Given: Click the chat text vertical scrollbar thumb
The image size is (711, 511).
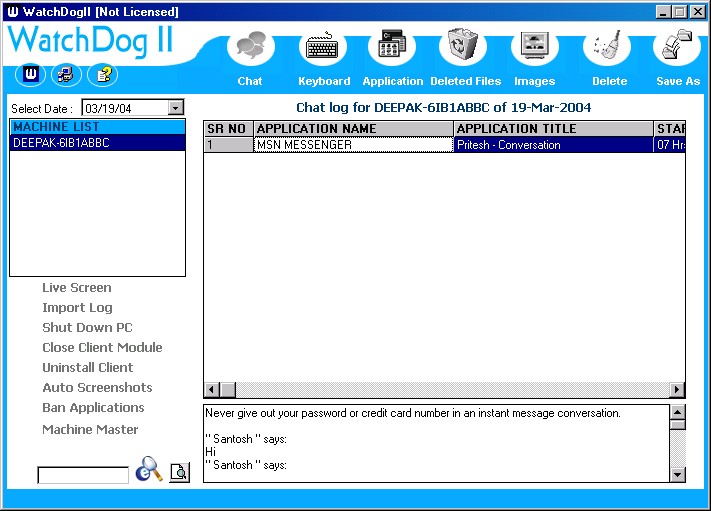Looking at the screenshot, I should point(677,425).
